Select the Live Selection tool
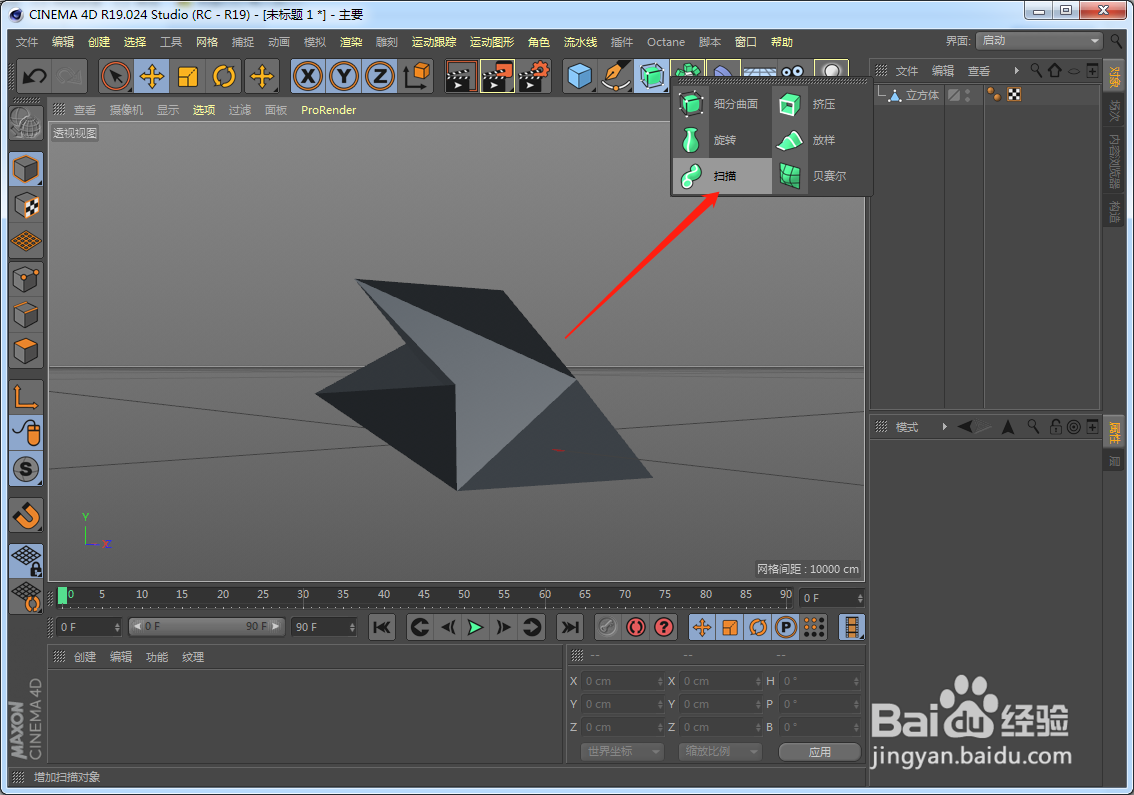The height and width of the screenshot is (795, 1134). (116, 76)
